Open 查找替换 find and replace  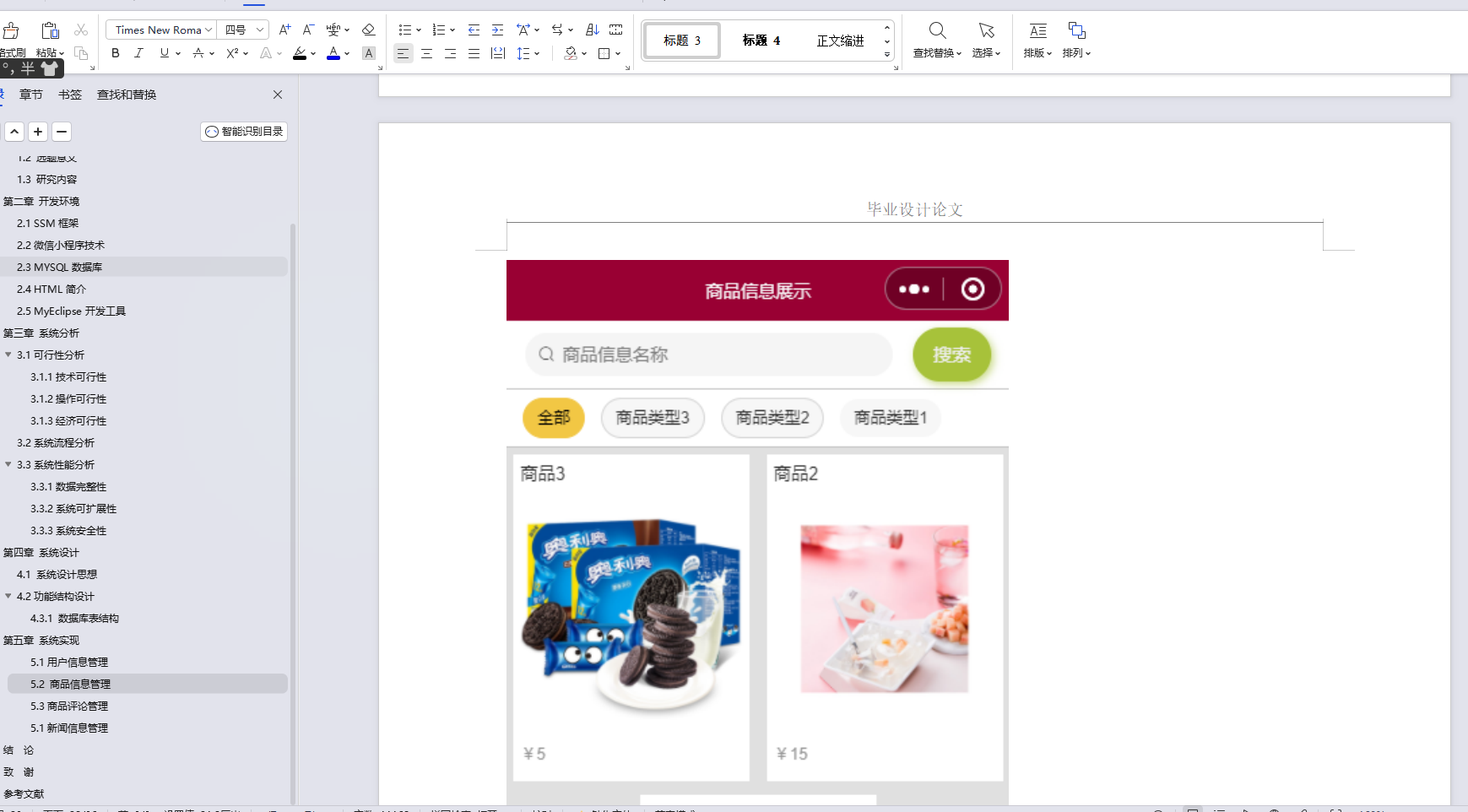click(937, 40)
